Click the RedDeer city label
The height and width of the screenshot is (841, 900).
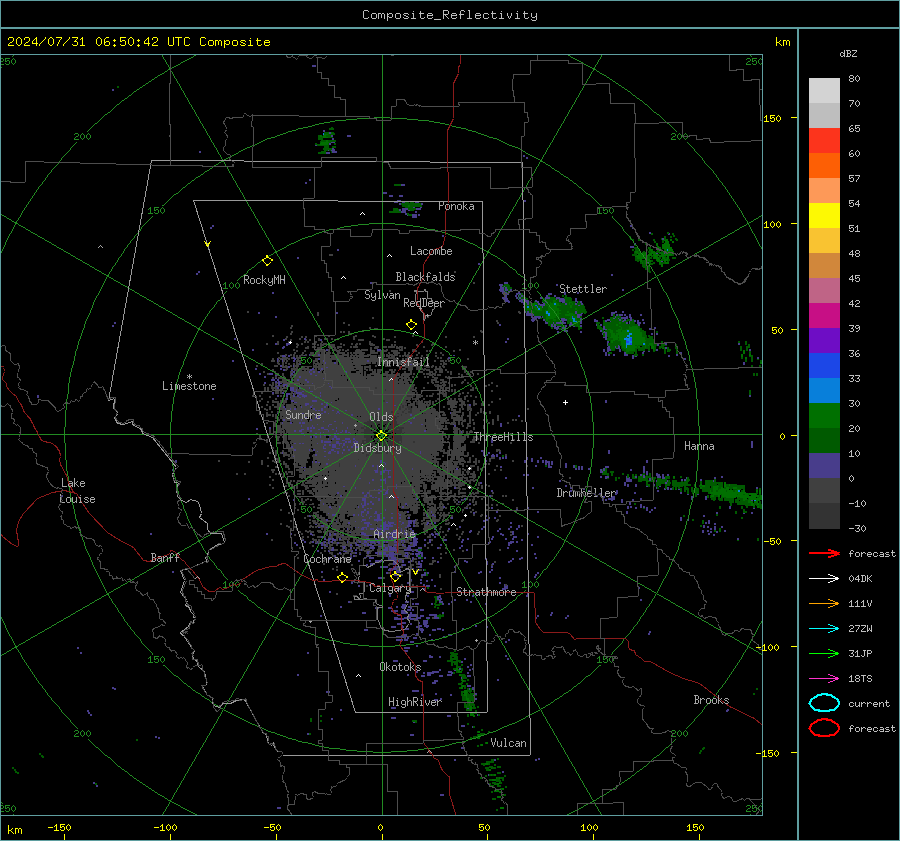[x=424, y=303]
